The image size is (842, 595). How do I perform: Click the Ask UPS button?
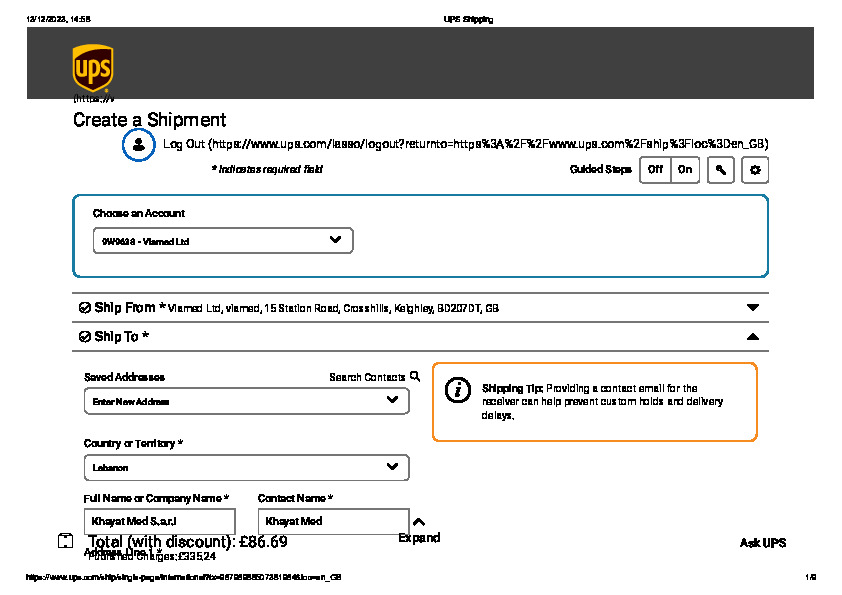click(762, 543)
